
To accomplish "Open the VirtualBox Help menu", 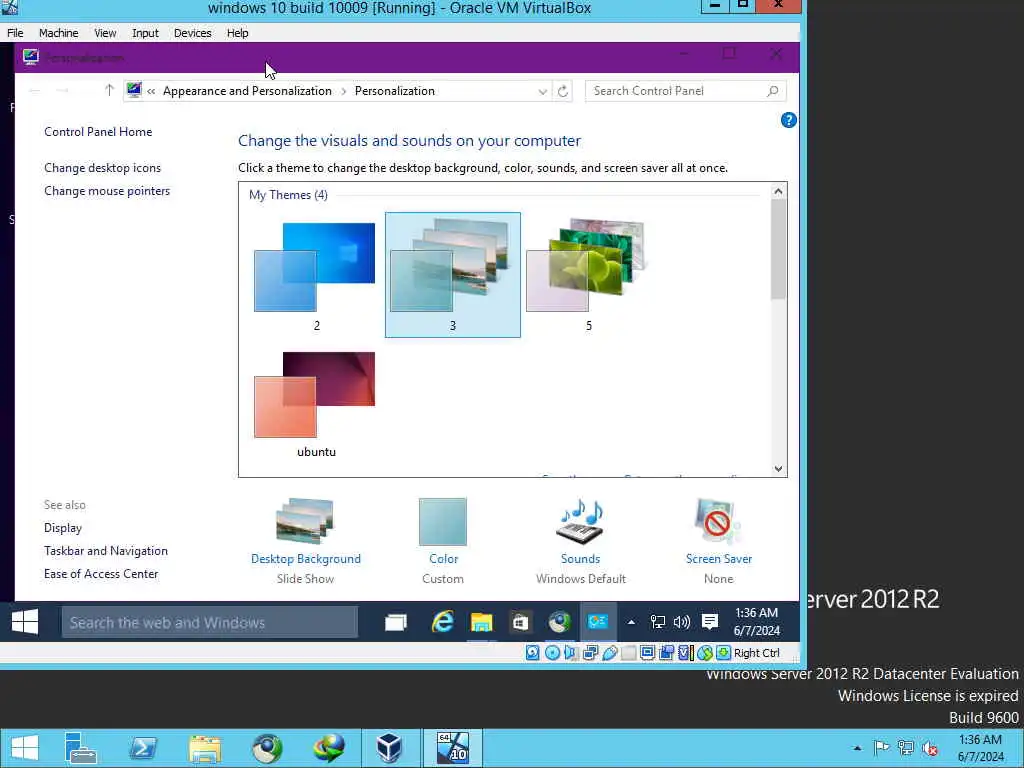I will point(238,33).
